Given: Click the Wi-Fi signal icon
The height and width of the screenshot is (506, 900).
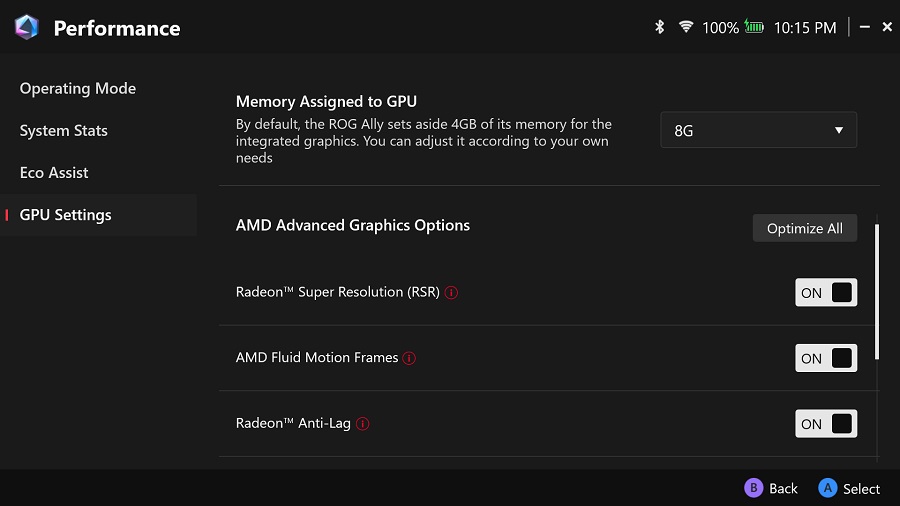Looking at the screenshot, I should click(x=686, y=27).
